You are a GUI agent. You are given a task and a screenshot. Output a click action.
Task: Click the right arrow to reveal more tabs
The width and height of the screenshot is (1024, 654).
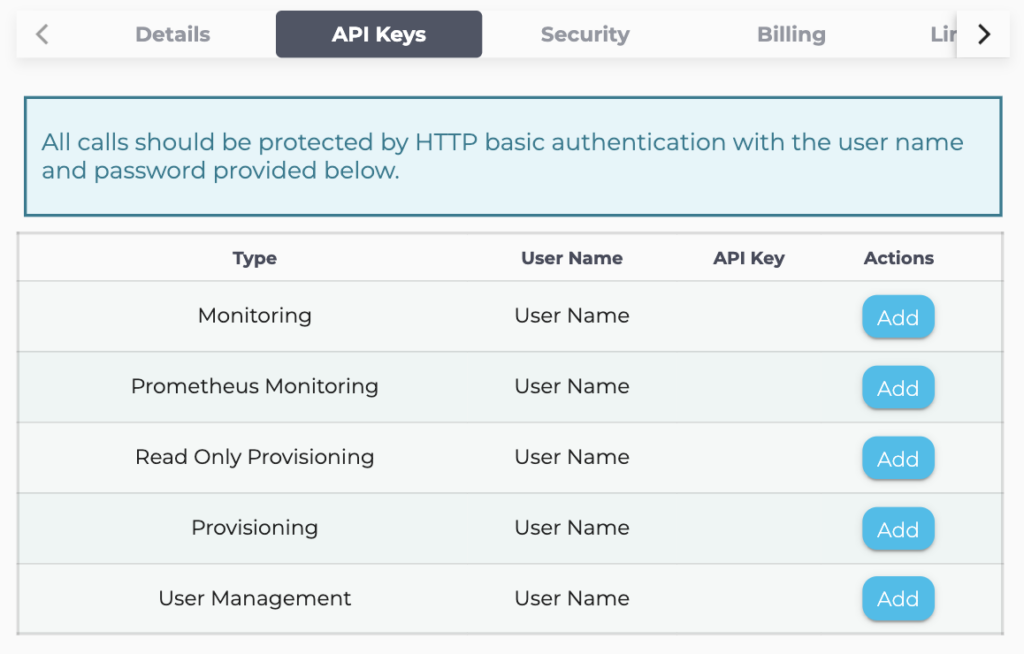tap(983, 33)
